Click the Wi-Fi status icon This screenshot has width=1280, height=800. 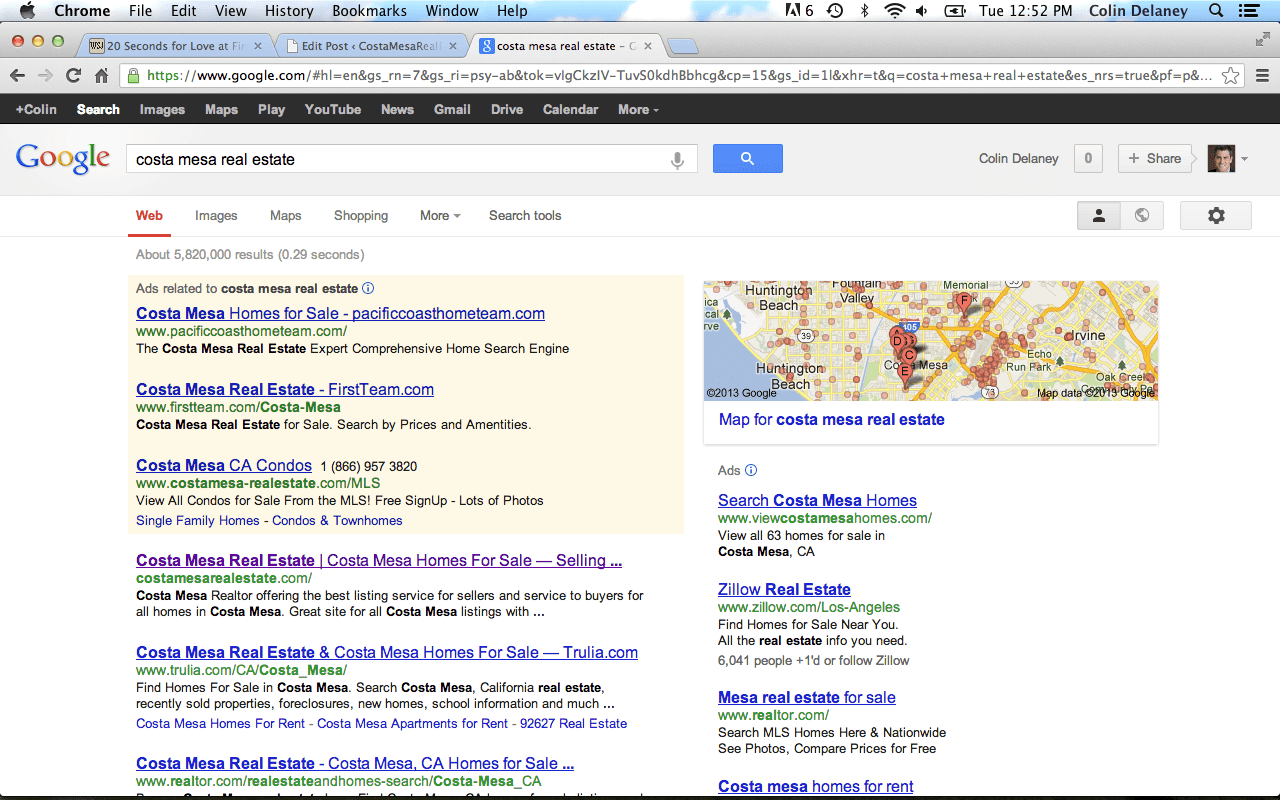[x=893, y=11]
